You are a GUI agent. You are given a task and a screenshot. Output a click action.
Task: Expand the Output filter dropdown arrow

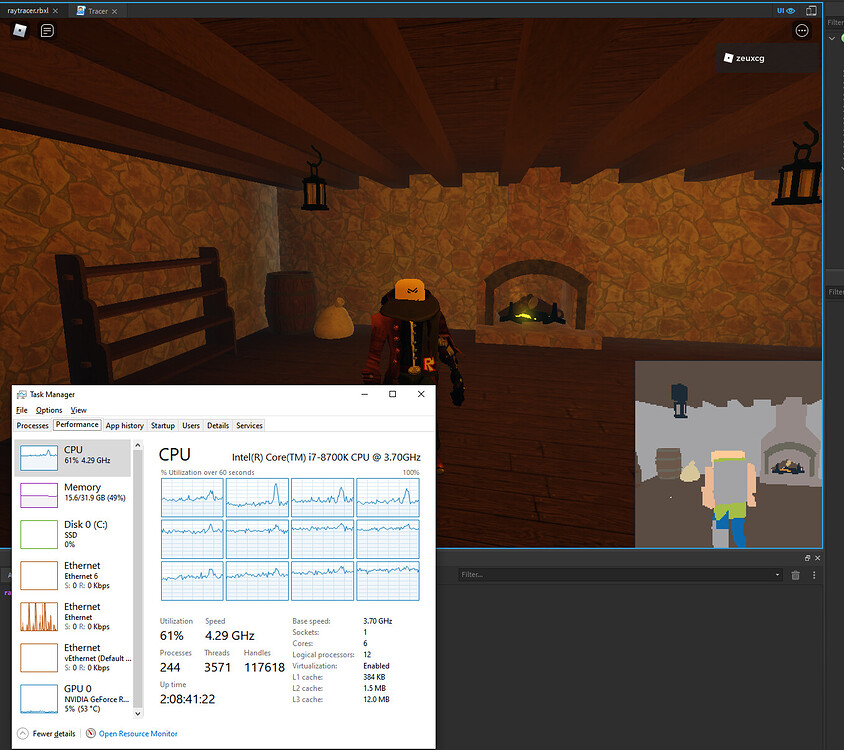click(777, 575)
